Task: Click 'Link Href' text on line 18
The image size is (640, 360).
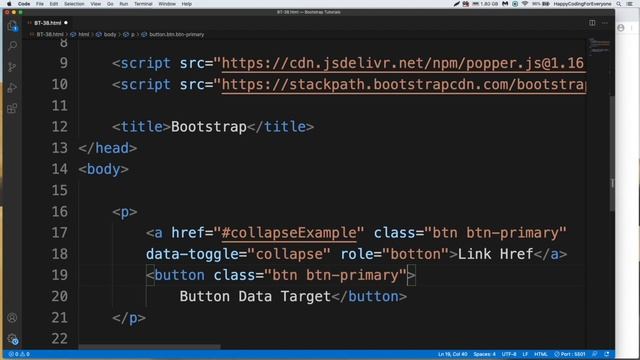Action: click(x=496, y=254)
